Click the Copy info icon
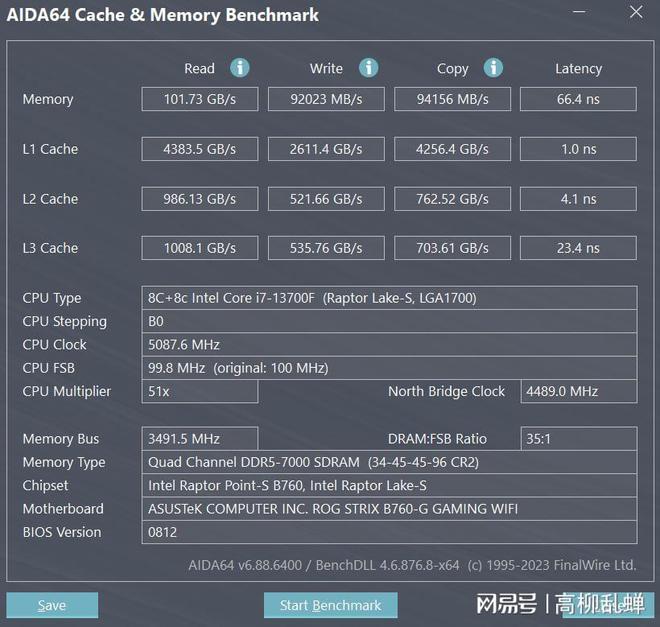 click(x=493, y=68)
